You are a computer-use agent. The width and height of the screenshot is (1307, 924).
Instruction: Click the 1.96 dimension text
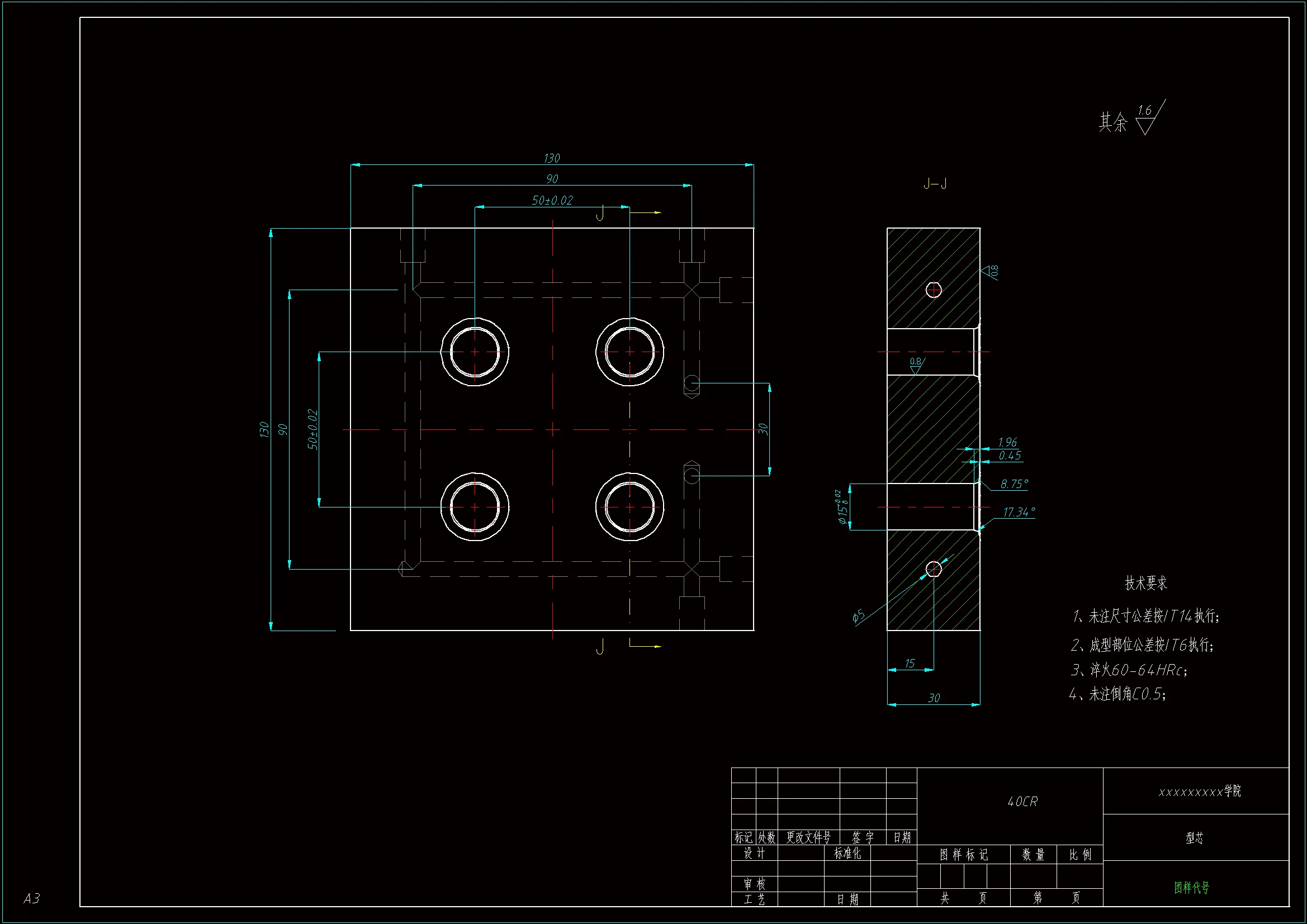tap(1007, 442)
